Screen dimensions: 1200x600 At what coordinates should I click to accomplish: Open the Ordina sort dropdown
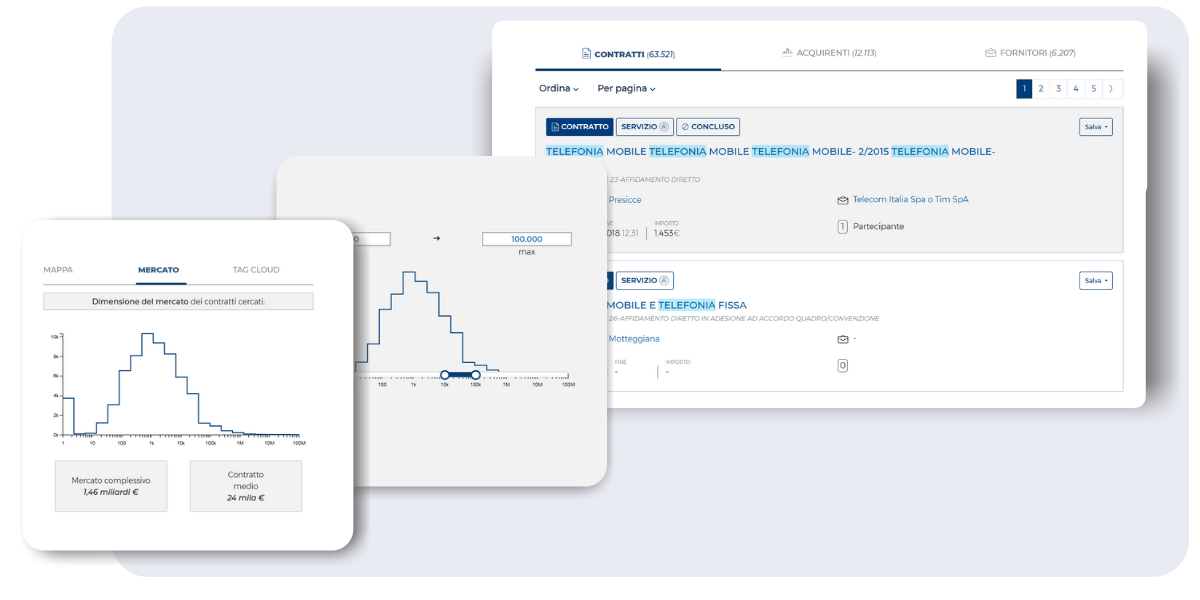[x=558, y=89]
